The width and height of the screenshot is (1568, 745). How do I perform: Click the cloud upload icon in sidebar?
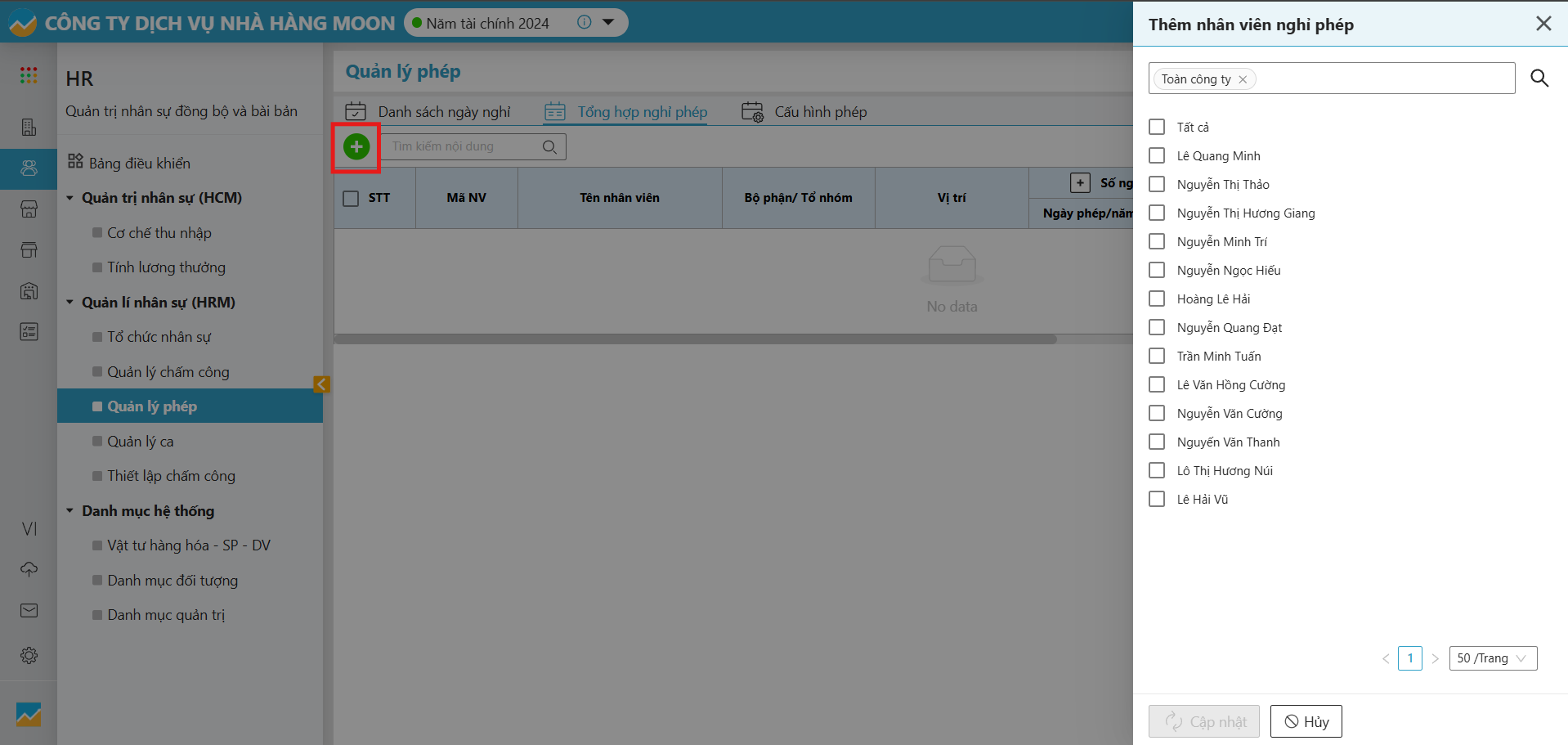tap(29, 569)
